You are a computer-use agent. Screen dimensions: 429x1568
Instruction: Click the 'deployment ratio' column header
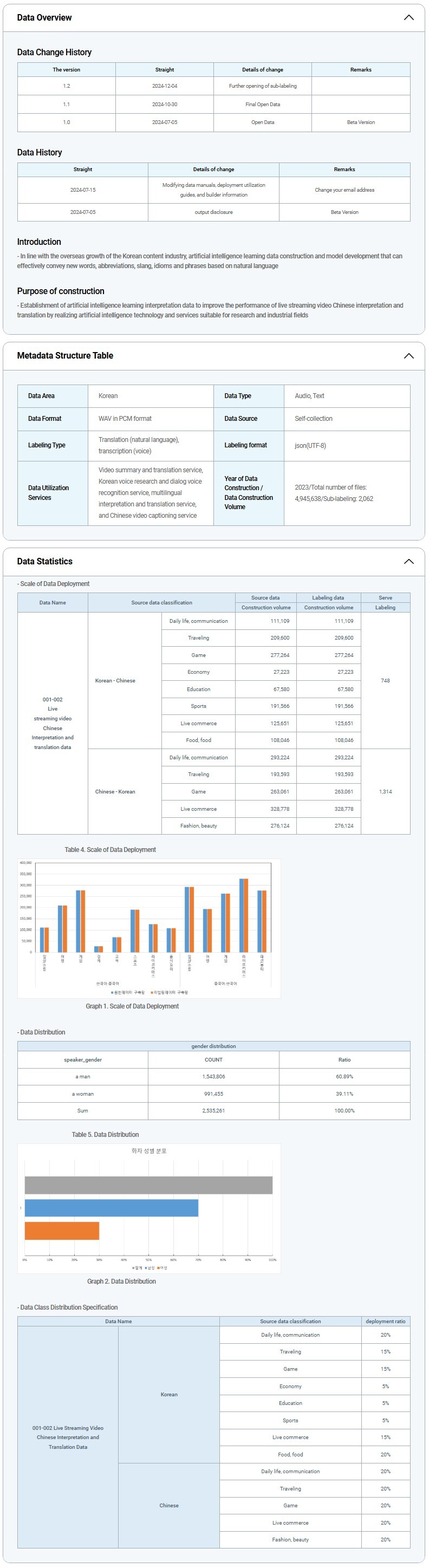coord(385,1322)
